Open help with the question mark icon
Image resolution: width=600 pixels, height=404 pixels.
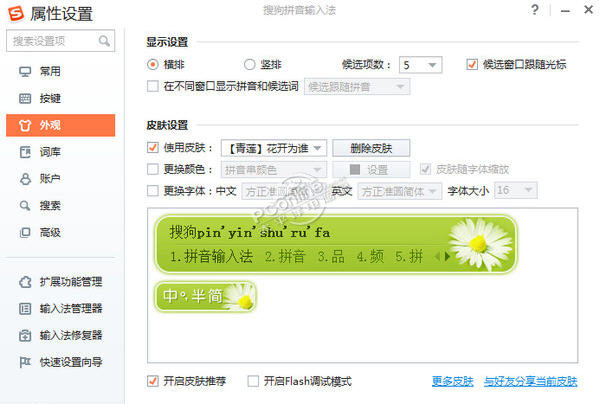pyautogui.click(x=535, y=10)
